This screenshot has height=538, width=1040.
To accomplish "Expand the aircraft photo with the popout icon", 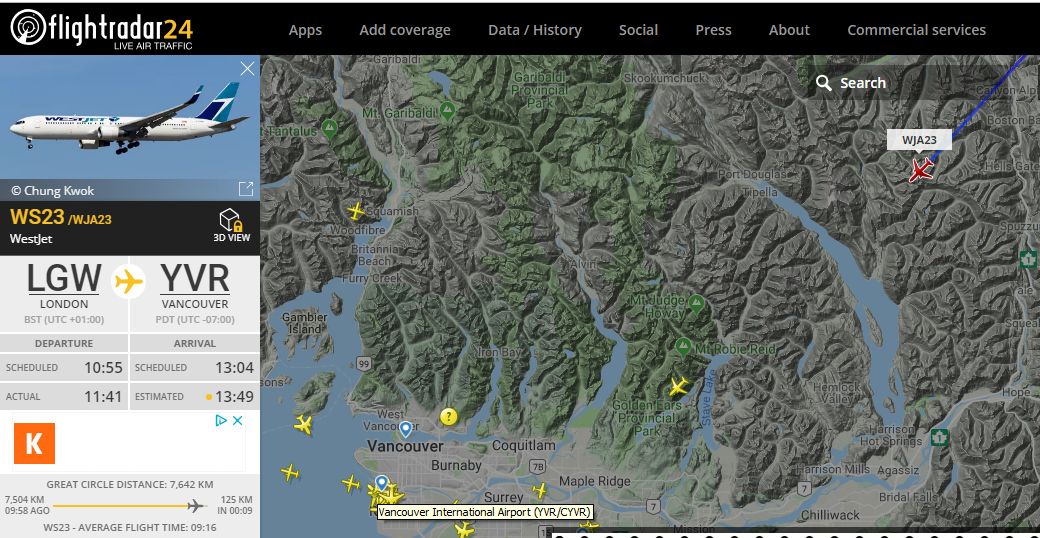I will (x=245, y=189).
